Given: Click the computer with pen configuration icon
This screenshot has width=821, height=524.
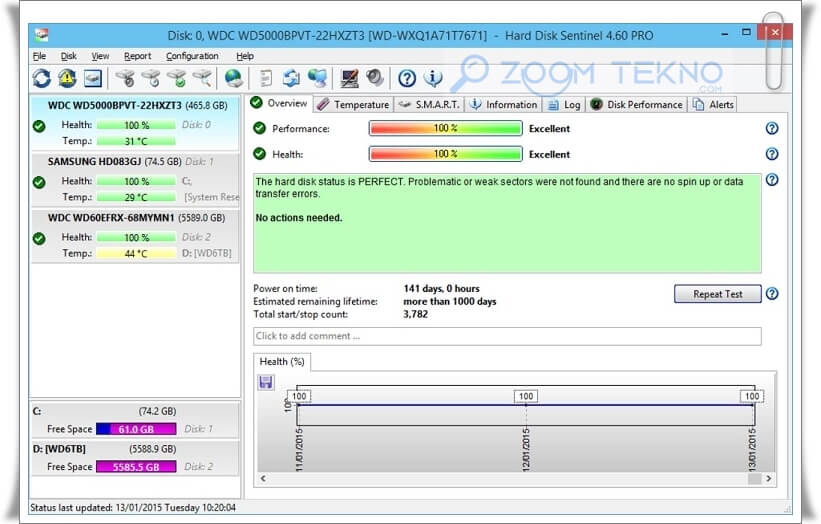Looking at the screenshot, I should click(349, 79).
